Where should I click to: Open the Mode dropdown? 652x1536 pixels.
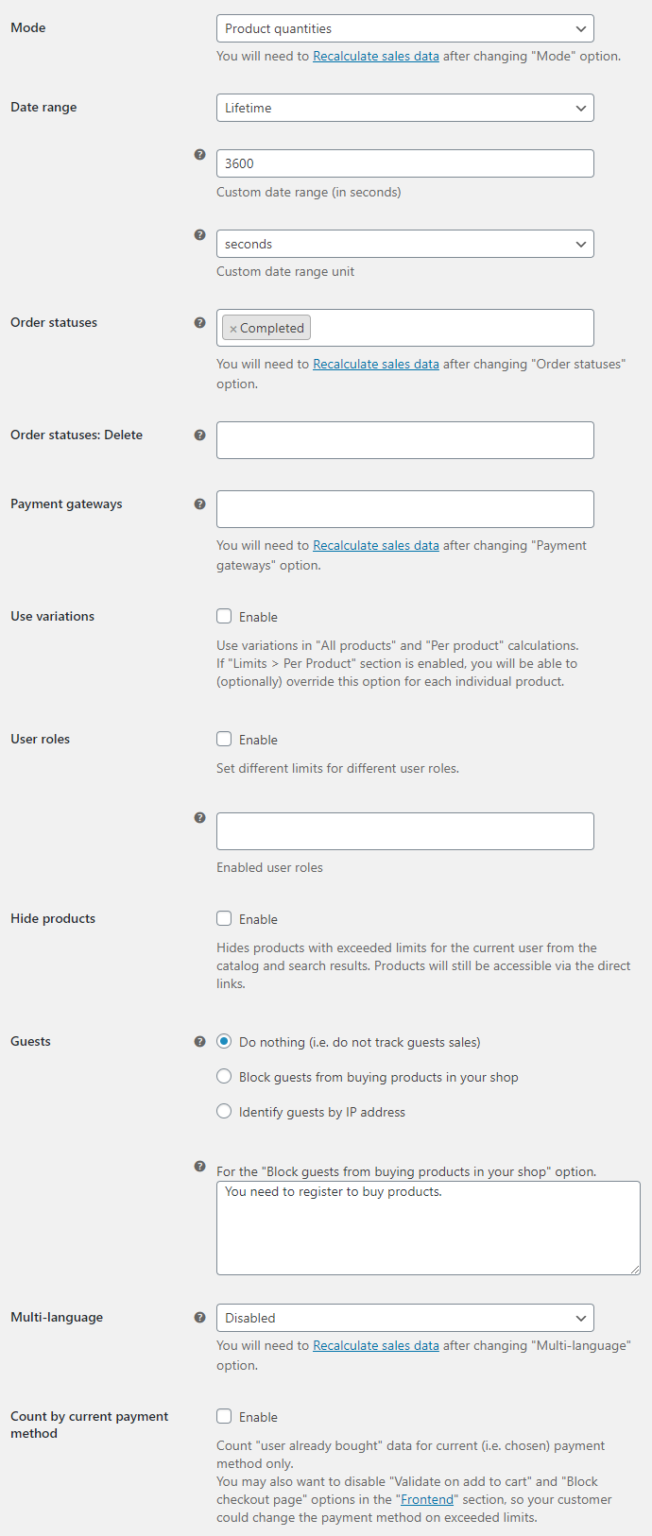tap(405, 28)
